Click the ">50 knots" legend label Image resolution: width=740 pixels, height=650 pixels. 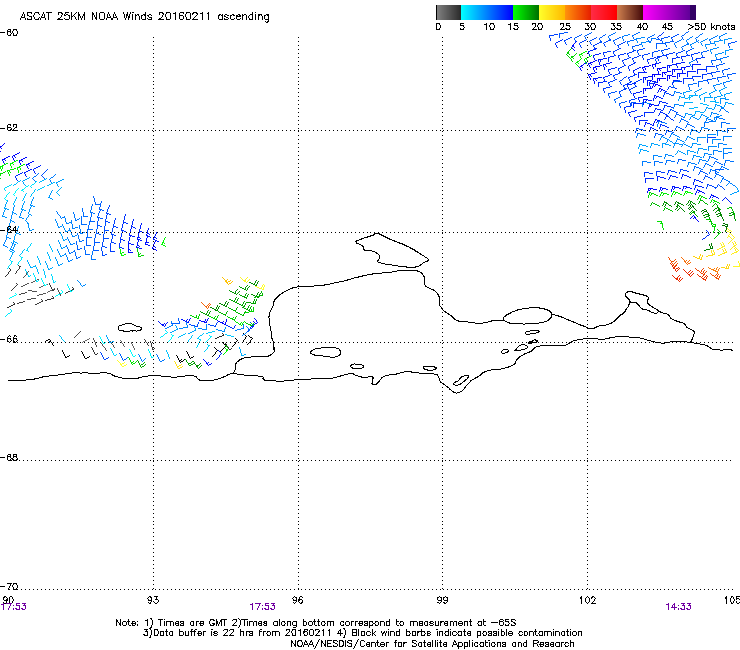(711, 27)
